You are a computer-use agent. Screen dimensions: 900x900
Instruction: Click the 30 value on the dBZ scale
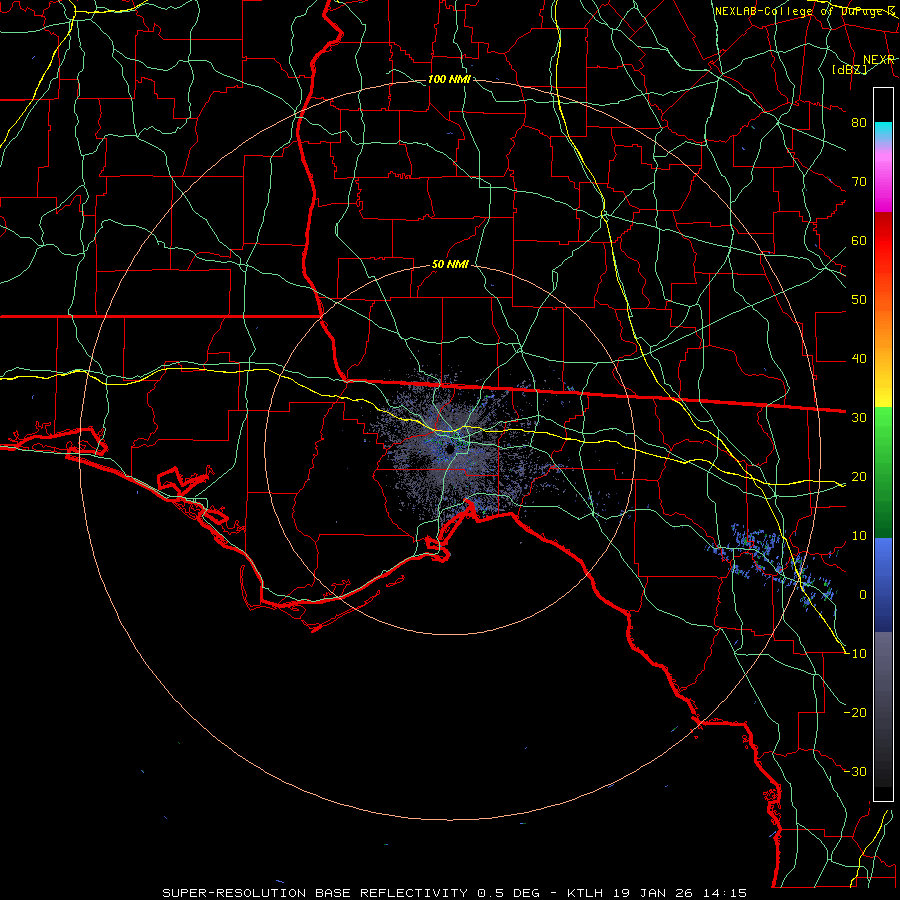(859, 417)
